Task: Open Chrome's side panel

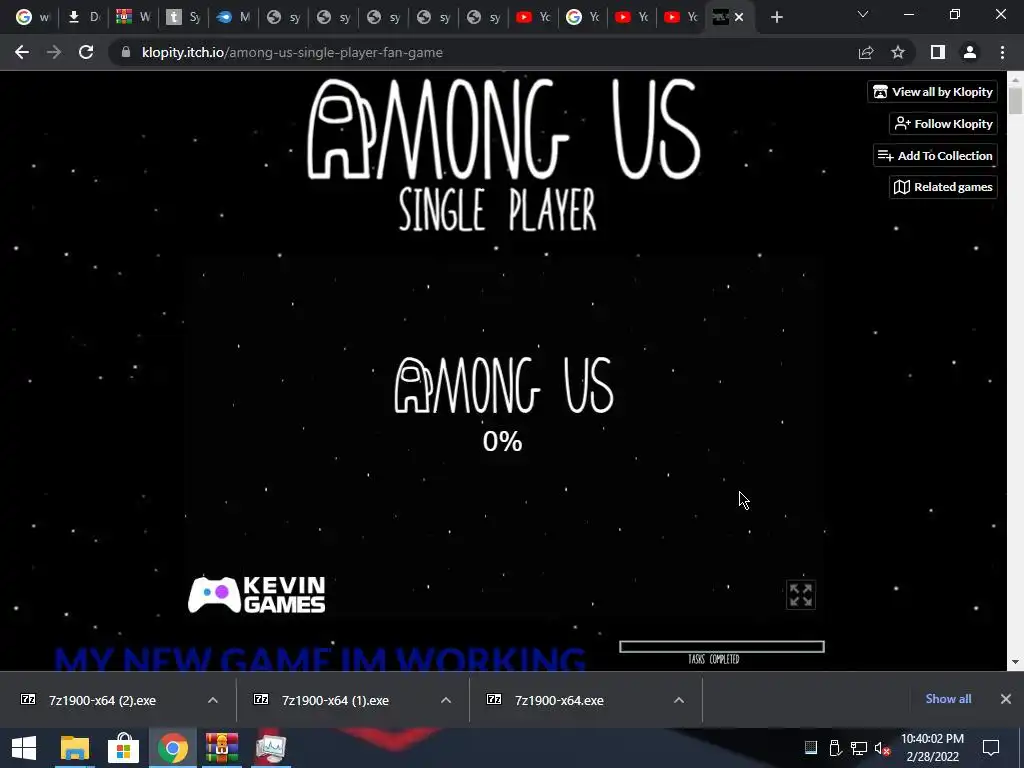Action: point(938,52)
